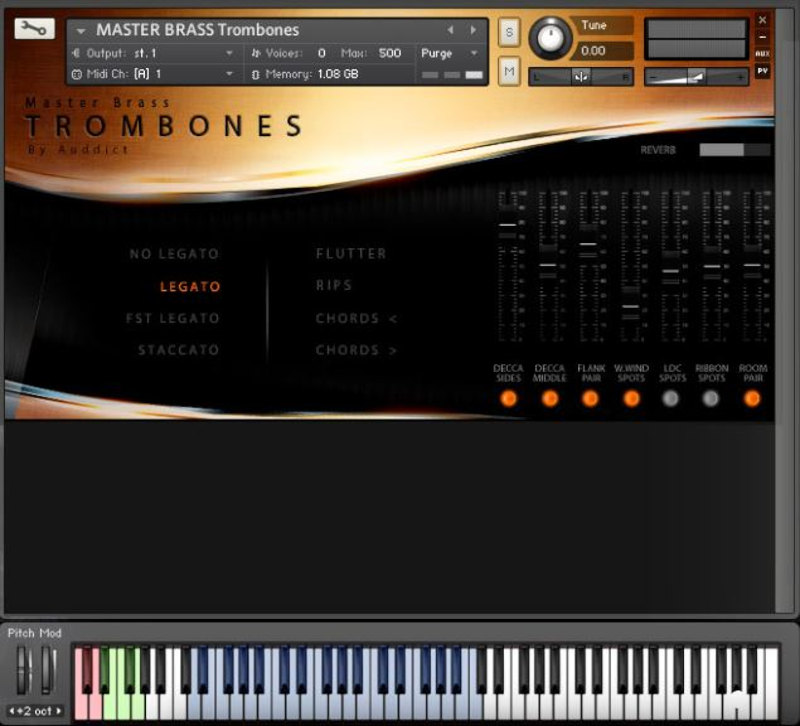
Task: Click the output speaker icon
Action: point(76,53)
